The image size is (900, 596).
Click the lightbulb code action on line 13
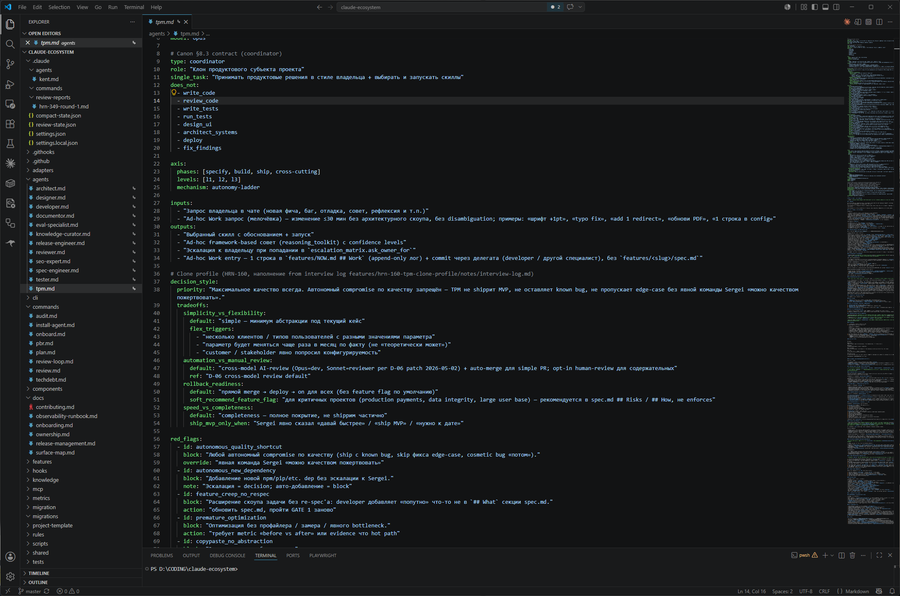pos(173,92)
